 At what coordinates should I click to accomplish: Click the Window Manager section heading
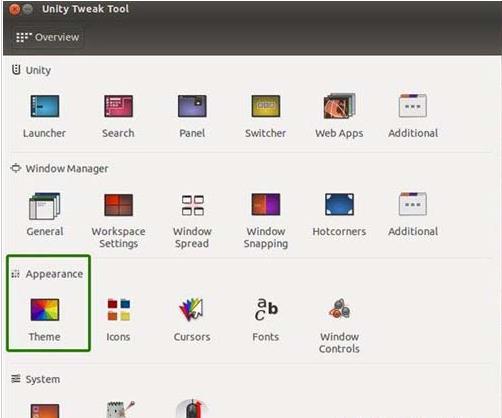pyautogui.click(x=60, y=169)
